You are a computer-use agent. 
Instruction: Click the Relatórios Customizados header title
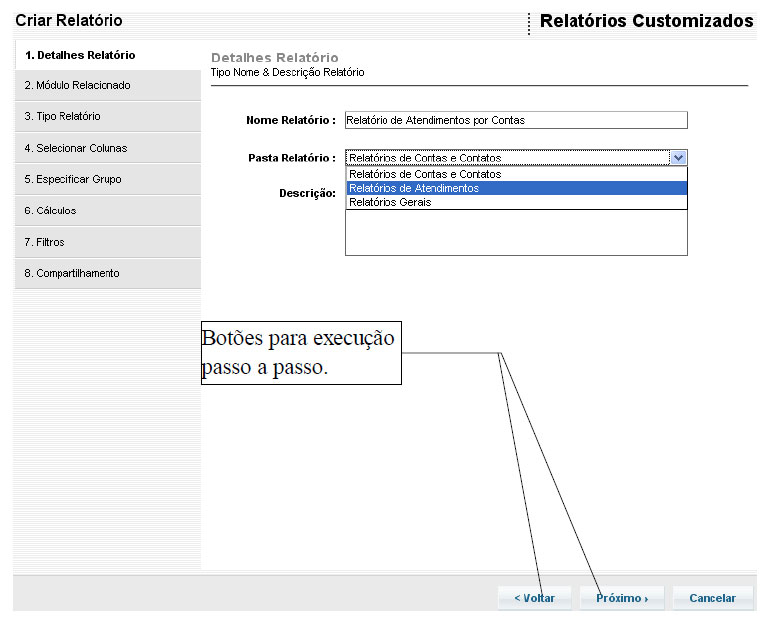pyautogui.click(x=646, y=21)
